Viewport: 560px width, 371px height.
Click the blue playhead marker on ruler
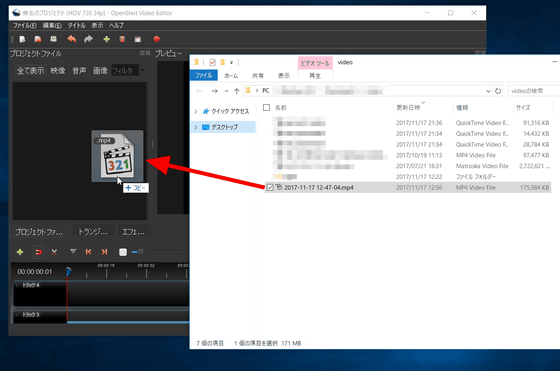click(x=69, y=272)
